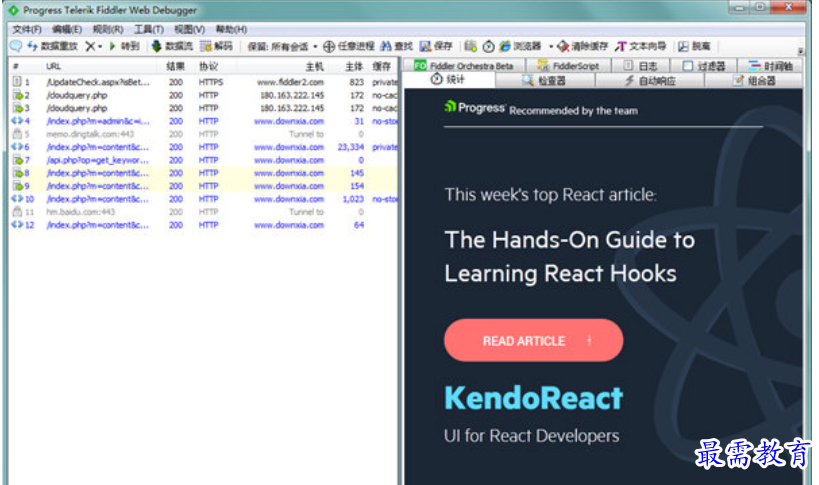Sort sessions by the Result (结果) column header
Image resolution: width=819 pixels, height=485 pixels.
176,66
